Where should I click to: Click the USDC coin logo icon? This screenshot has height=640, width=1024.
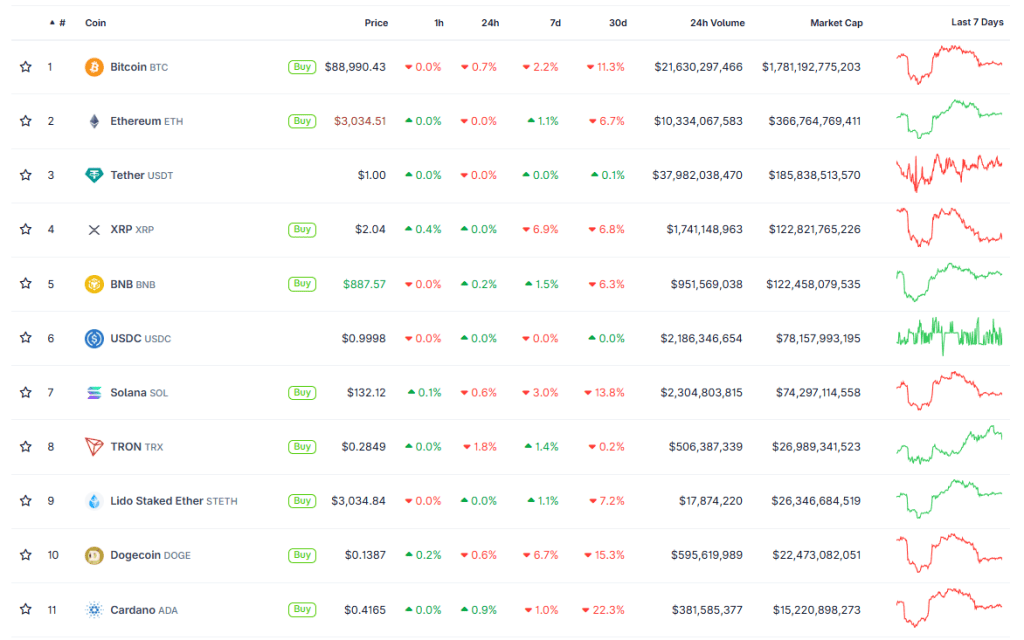[x=94, y=338]
